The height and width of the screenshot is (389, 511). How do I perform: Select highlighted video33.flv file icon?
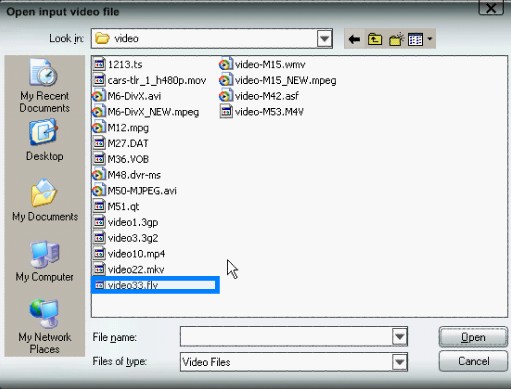[x=99, y=285]
